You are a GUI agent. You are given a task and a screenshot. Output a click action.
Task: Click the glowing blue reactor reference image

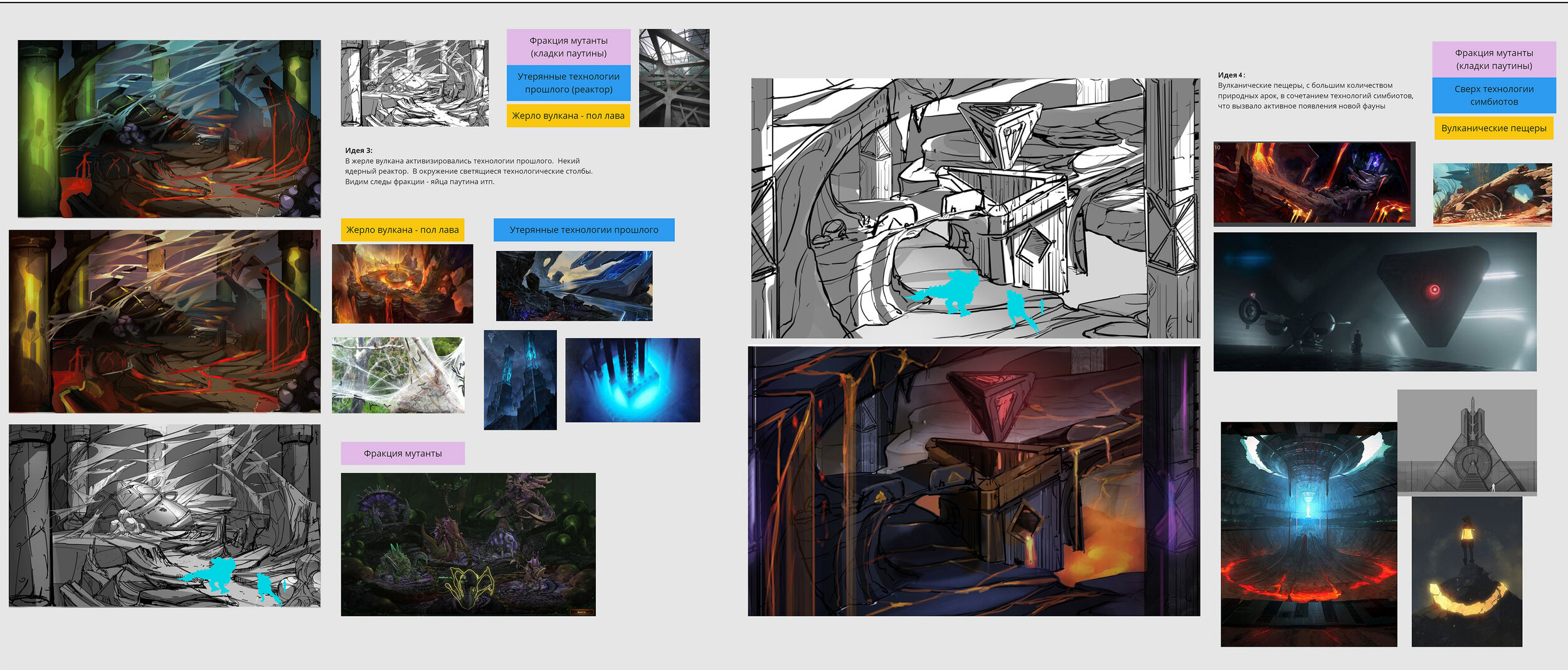click(x=633, y=380)
